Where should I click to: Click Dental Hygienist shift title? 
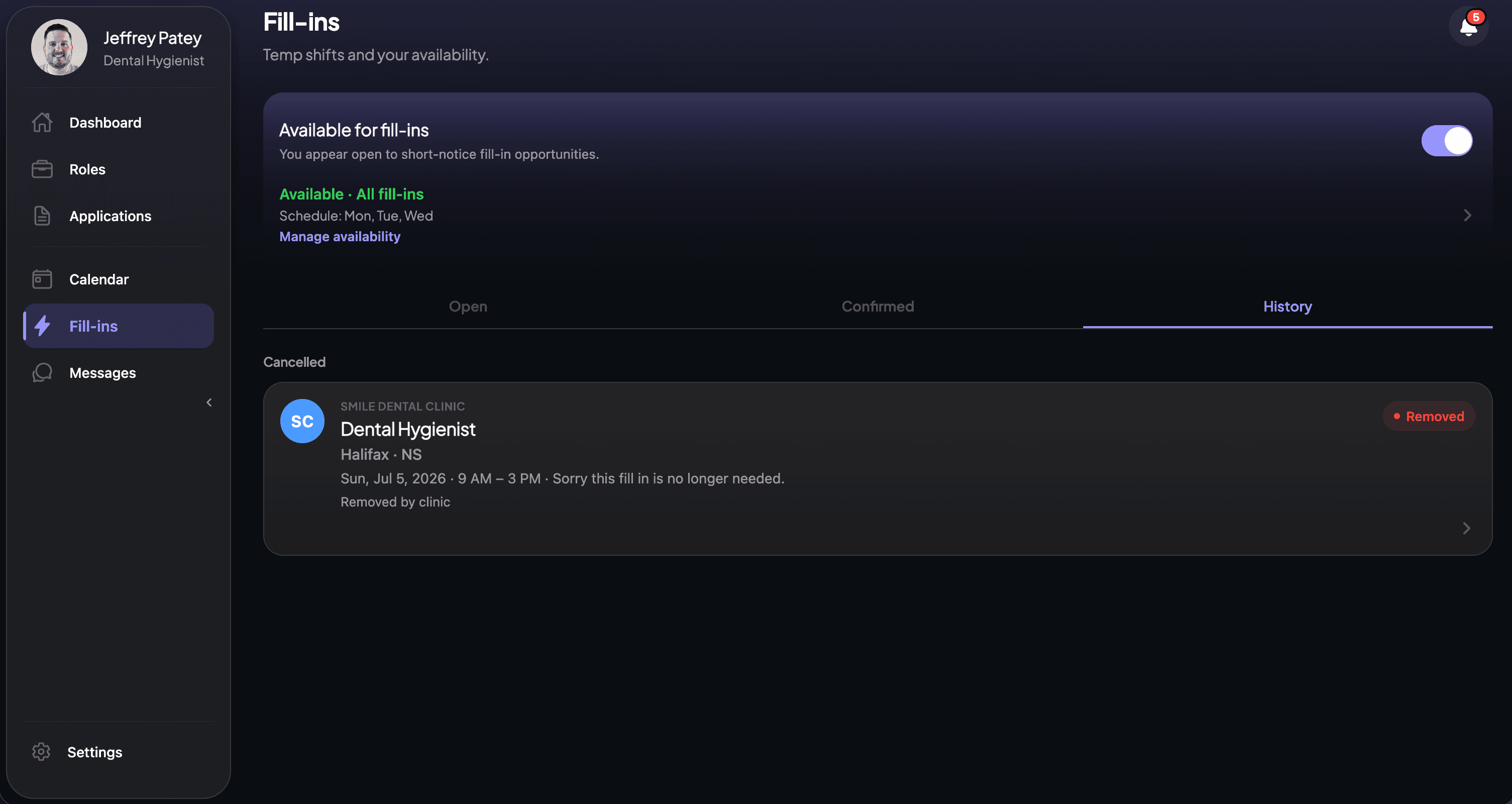408,429
